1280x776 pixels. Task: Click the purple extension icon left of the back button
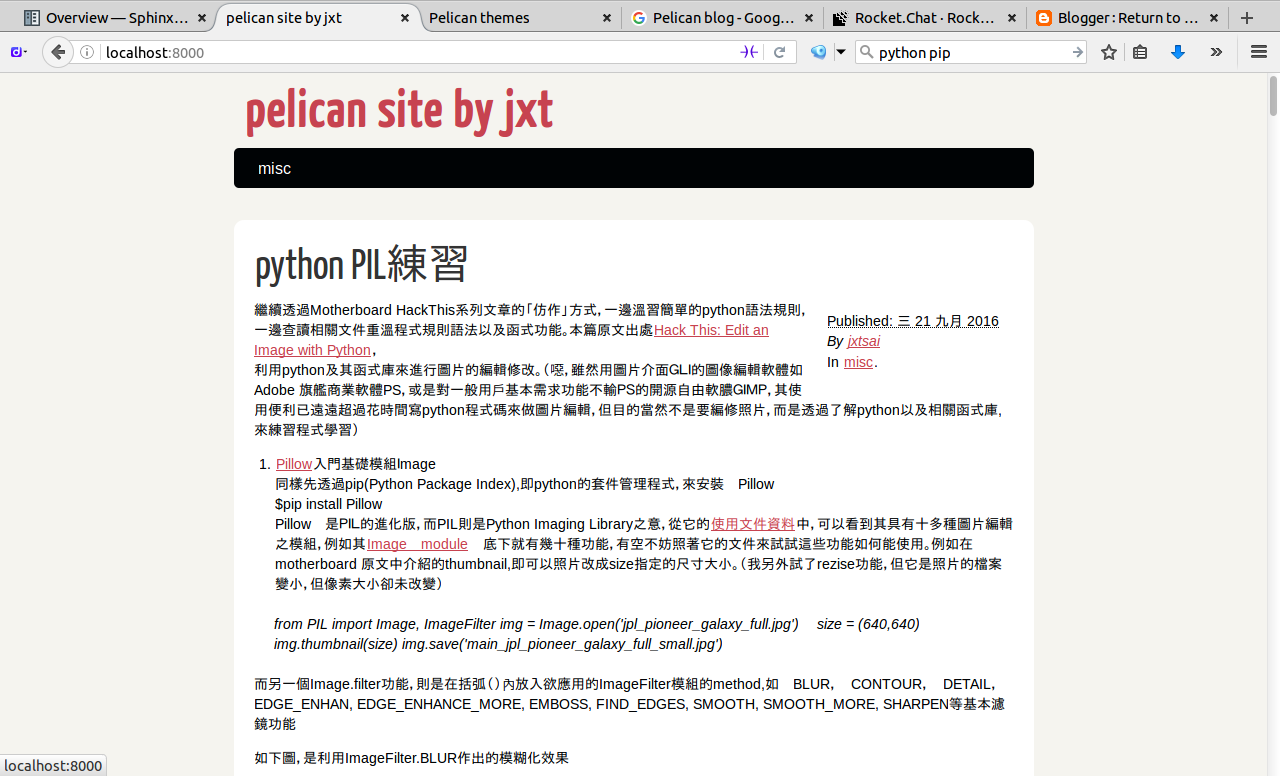coord(19,52)
